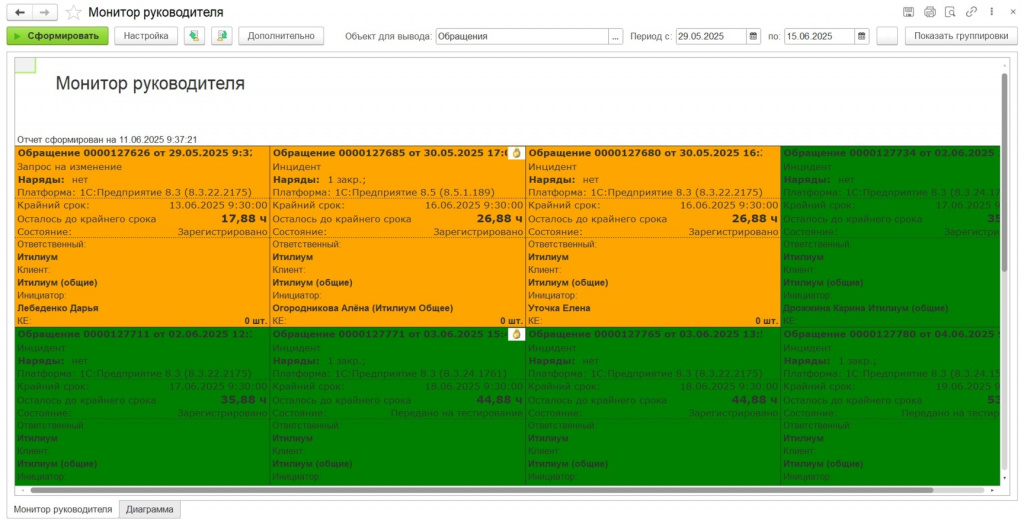Click the load settings icon next to Настройка
This screenshot has height=523, width=1024.
pos(194,36)
